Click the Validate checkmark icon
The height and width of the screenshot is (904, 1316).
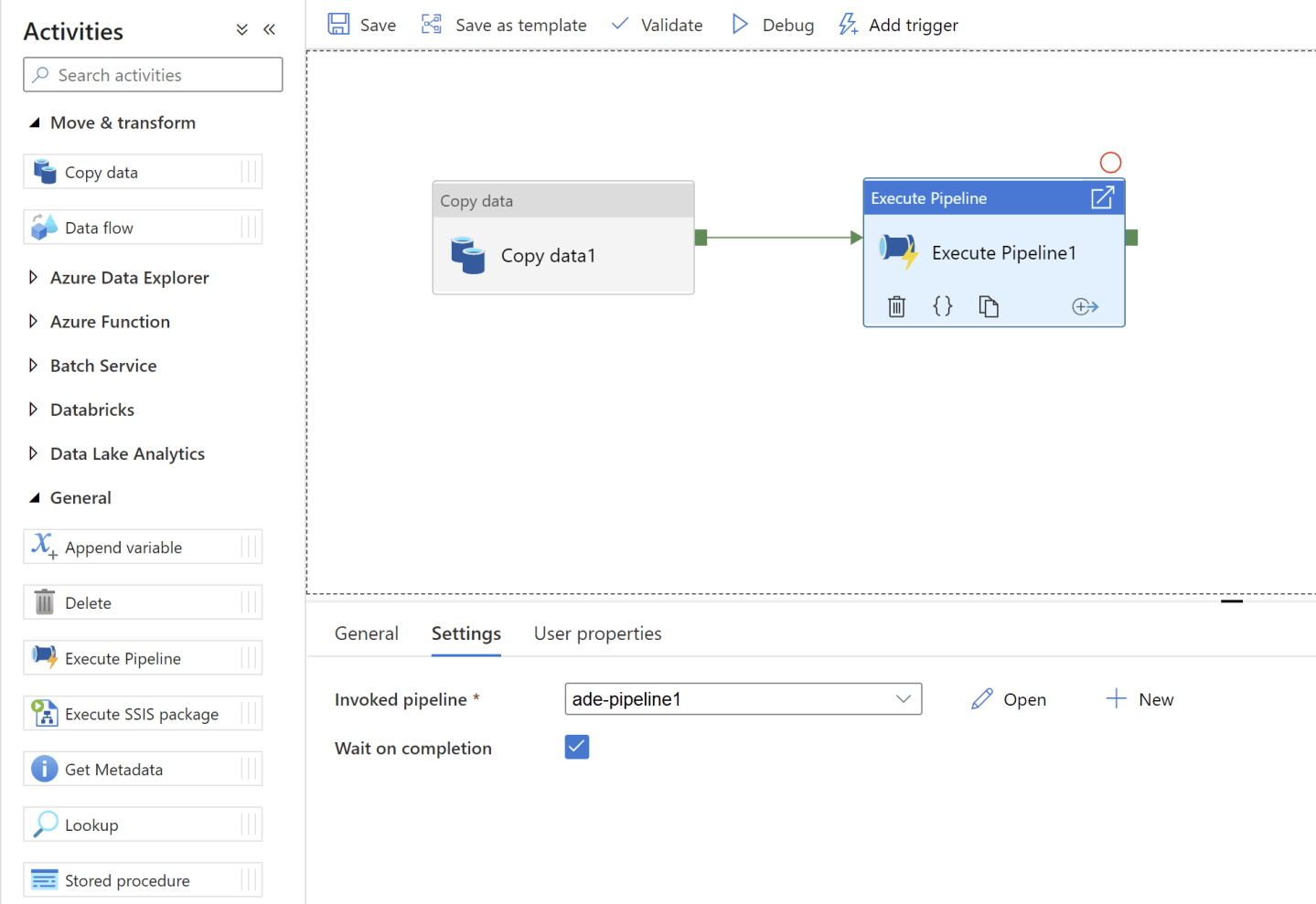[x=620, y=23]
